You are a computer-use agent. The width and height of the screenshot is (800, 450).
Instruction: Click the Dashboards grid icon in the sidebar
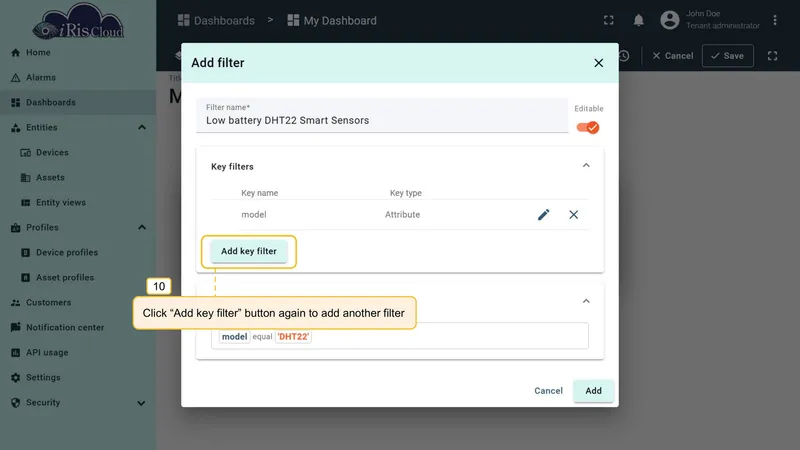15,103
